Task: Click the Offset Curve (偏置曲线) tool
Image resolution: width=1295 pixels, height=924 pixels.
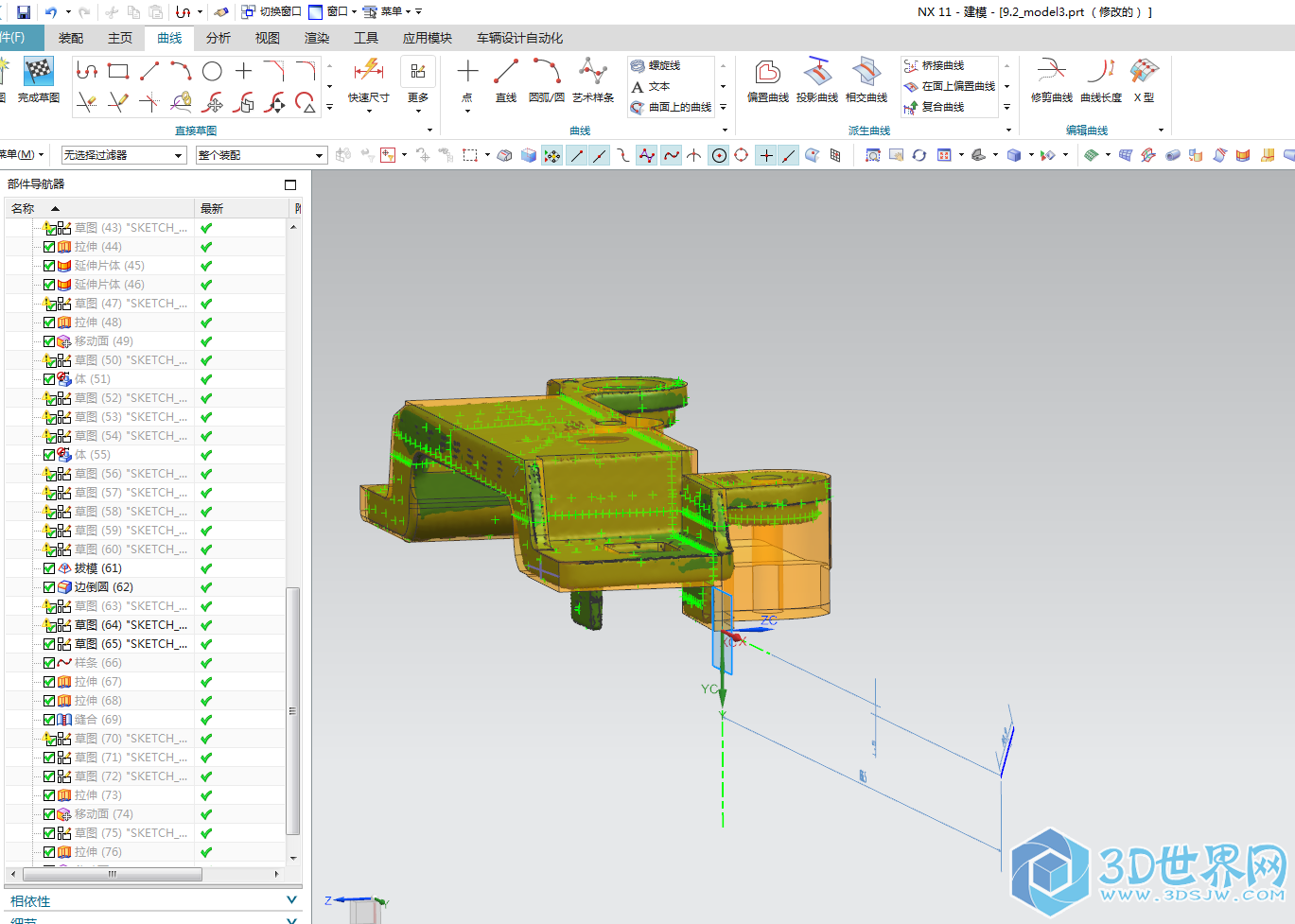Action: coord(768,80)
